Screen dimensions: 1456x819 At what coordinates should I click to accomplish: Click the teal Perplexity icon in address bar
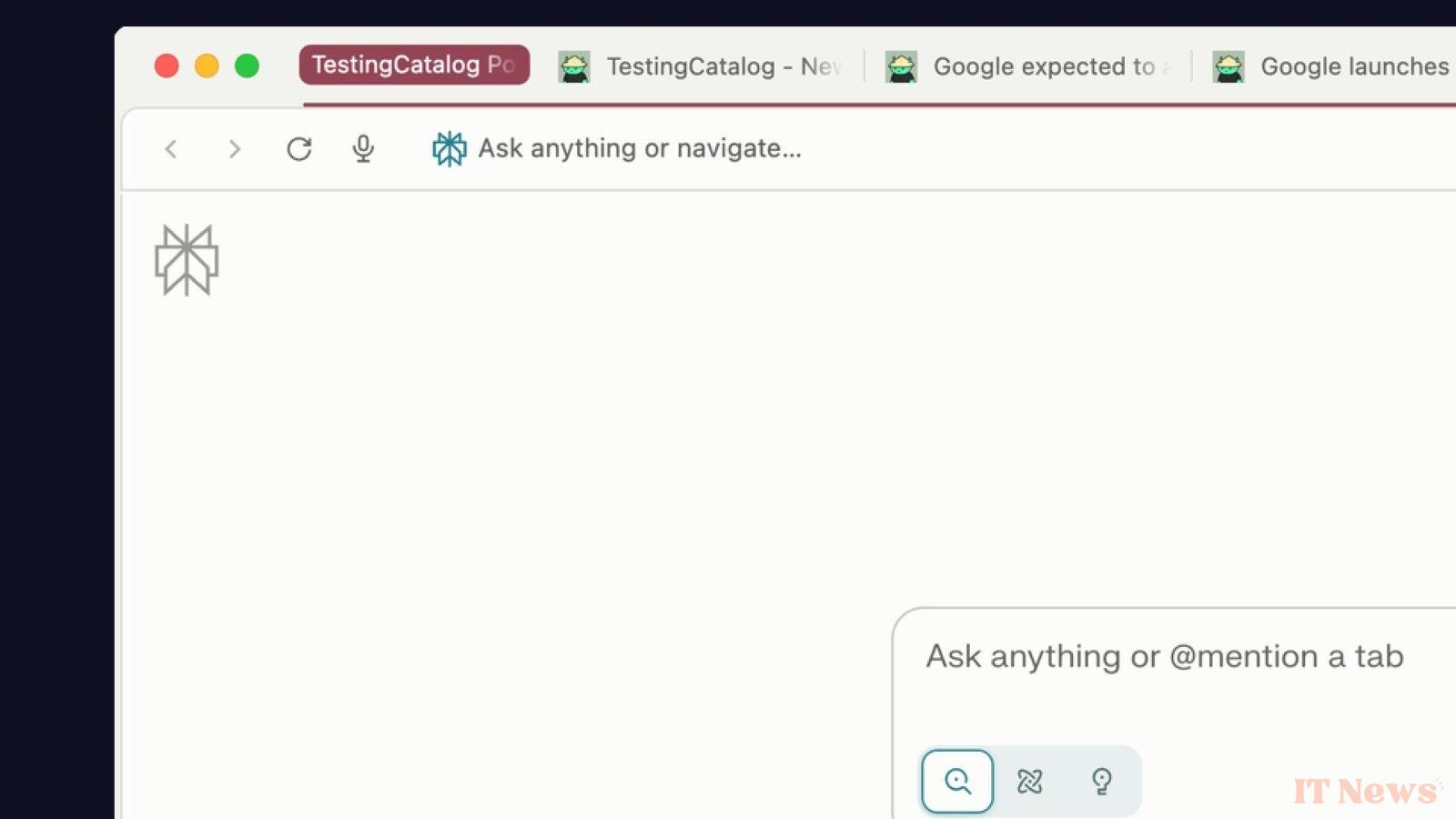point(449,148)
